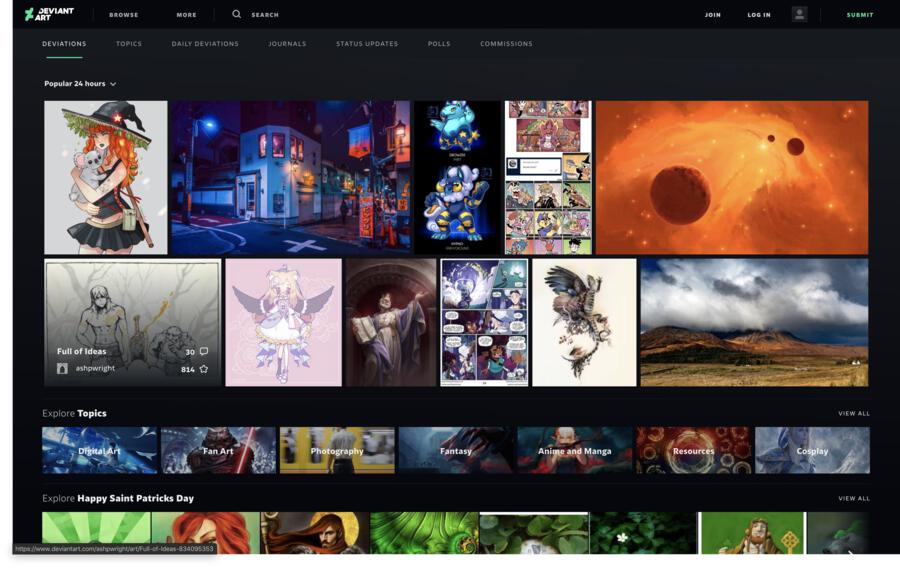Switch to the Topics tab
The height and width of the screenshot is (569, 900).
[129, 44]
